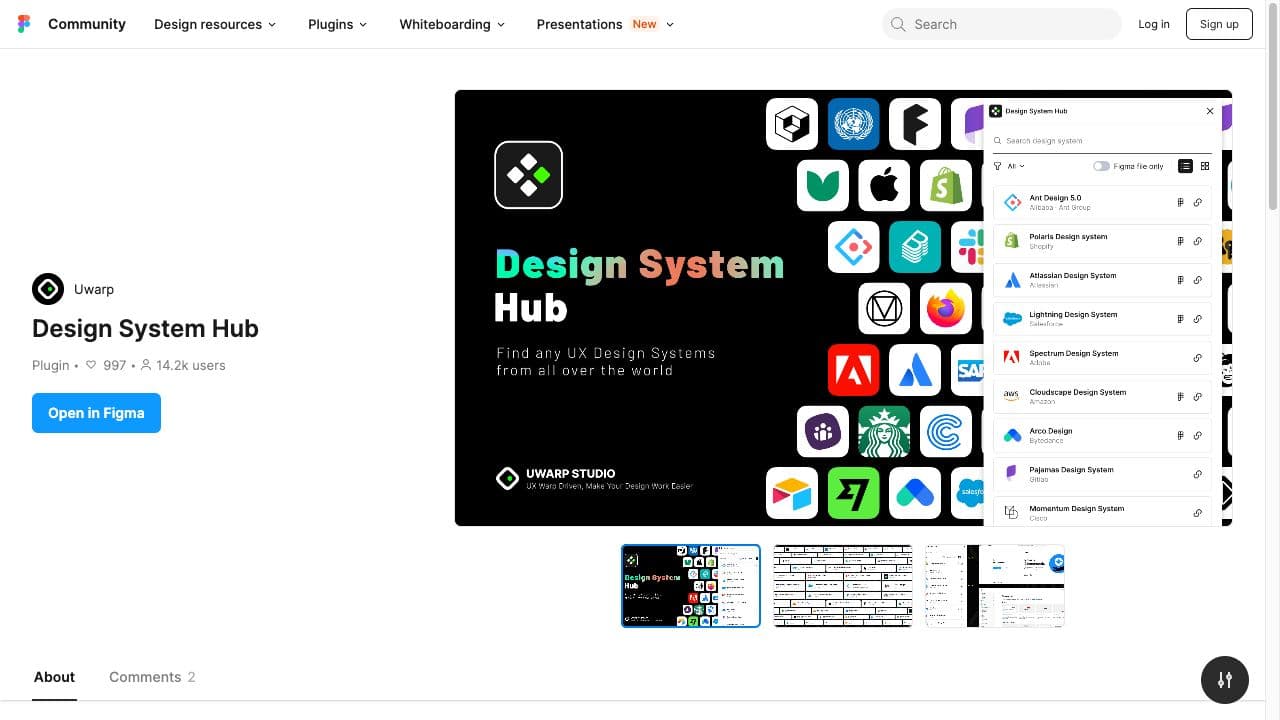The width and height of the screenshot is (1280, 720).
Task: Click the Figma file icon on Arco Design row
Action: (1180, 435)
